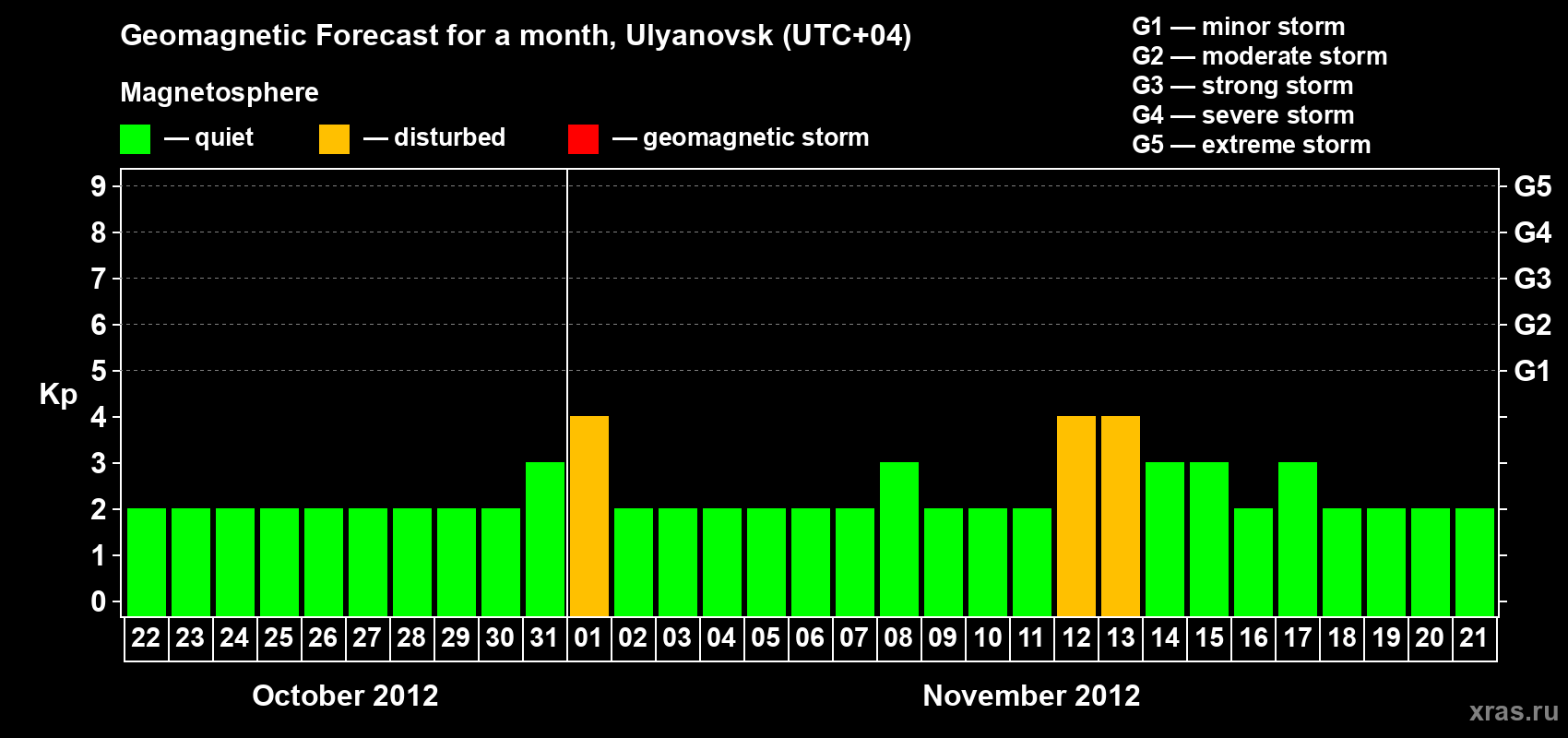Click the green bar for November 14
This screenshot has height=738, width=1568.
coord(1165,539)
